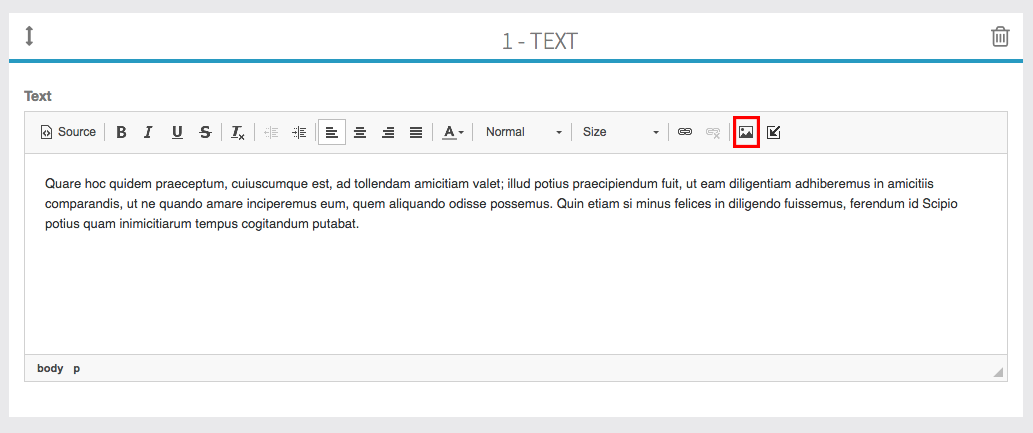Center align the text
The width and height of the screenshot is (1033, 433).
[x=360, y=132]
